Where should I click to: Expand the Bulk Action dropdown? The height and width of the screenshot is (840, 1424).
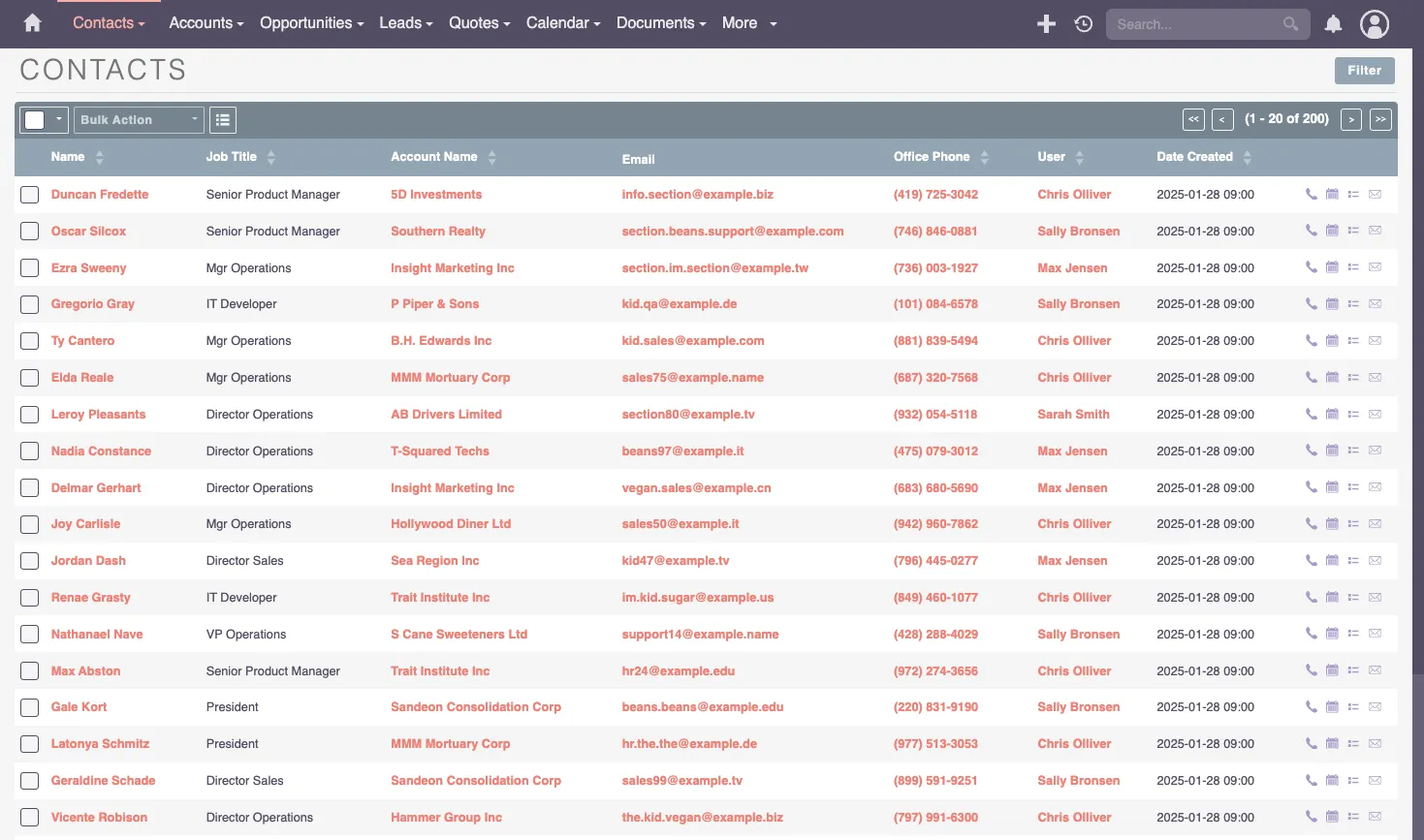pyautogui.click(x=139, y=120)
